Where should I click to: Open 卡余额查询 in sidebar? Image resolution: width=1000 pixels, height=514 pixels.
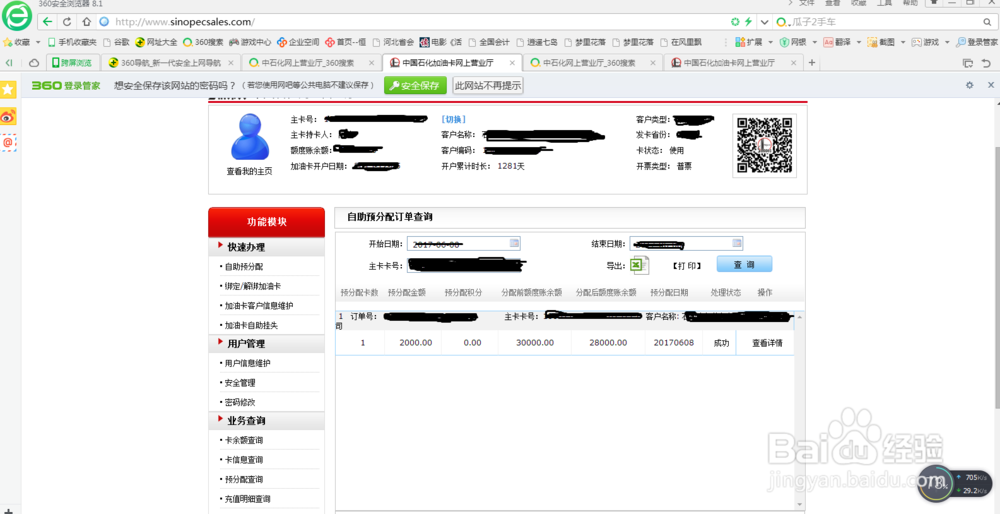click(x=244, y=441)
